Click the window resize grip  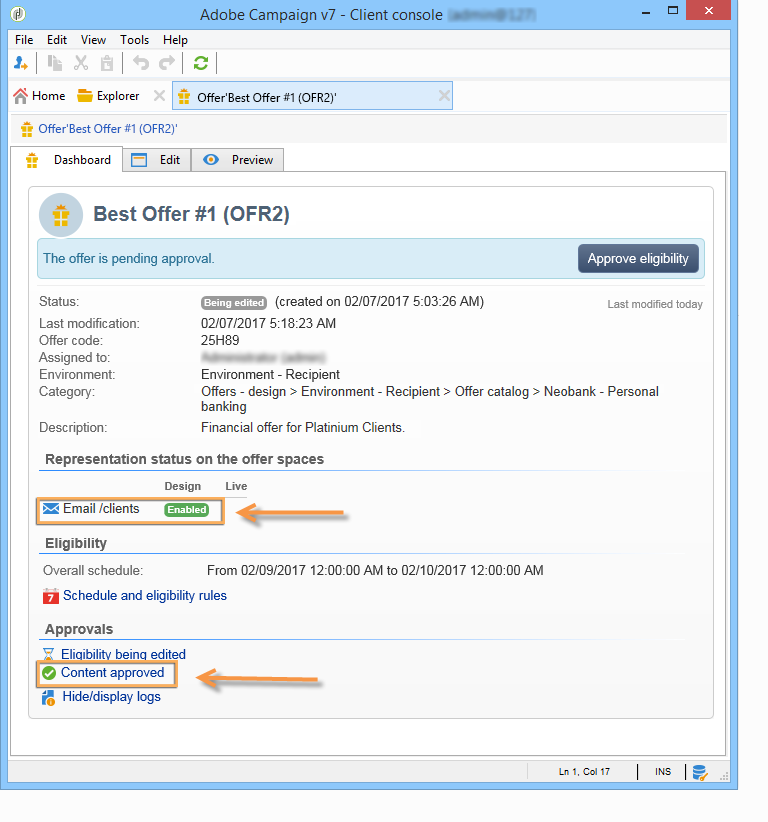click(x=724, y=776)
